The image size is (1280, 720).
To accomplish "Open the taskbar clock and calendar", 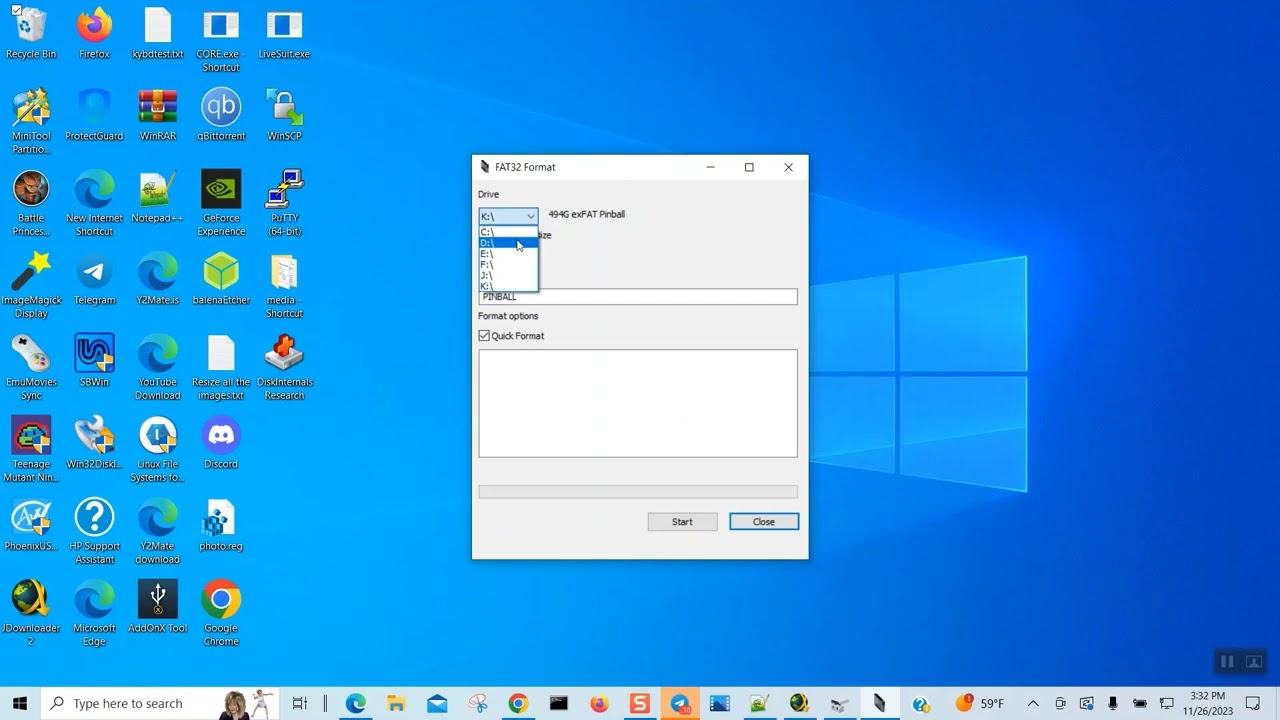I will click(1208, 703).
